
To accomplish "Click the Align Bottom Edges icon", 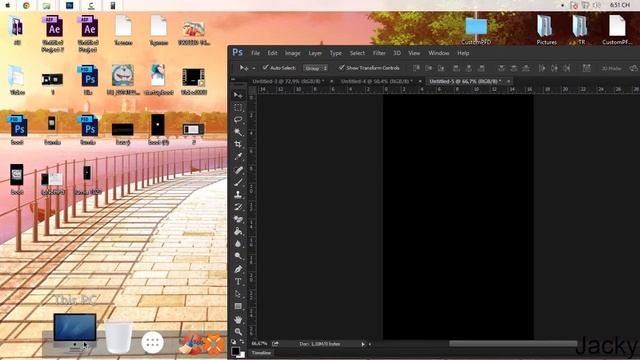I will point(441,68).
